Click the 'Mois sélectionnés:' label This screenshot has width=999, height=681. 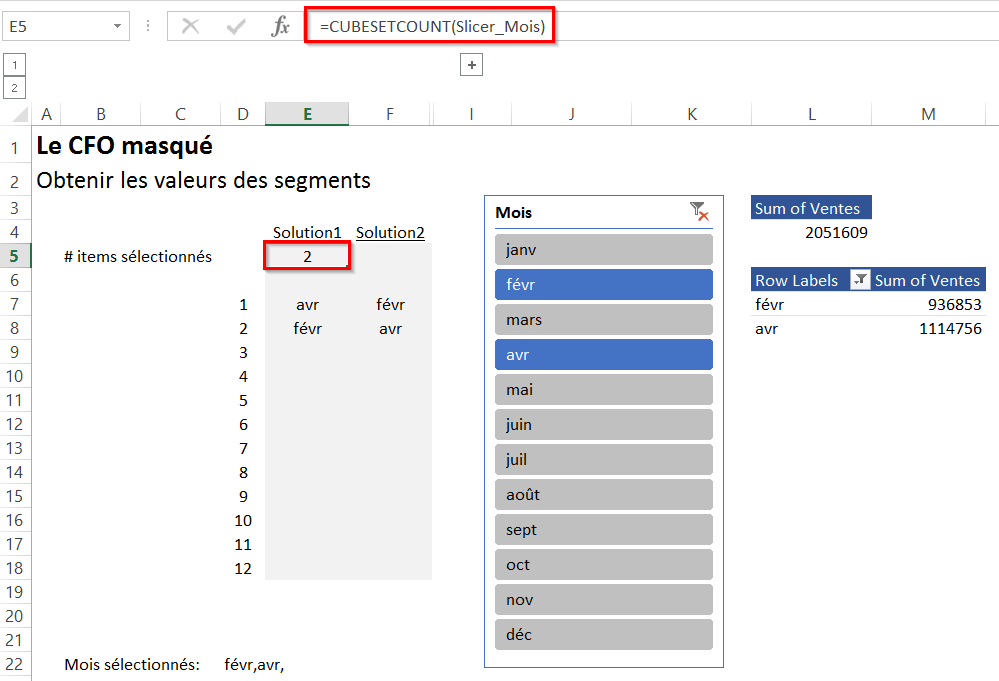(x=132, y=664)
